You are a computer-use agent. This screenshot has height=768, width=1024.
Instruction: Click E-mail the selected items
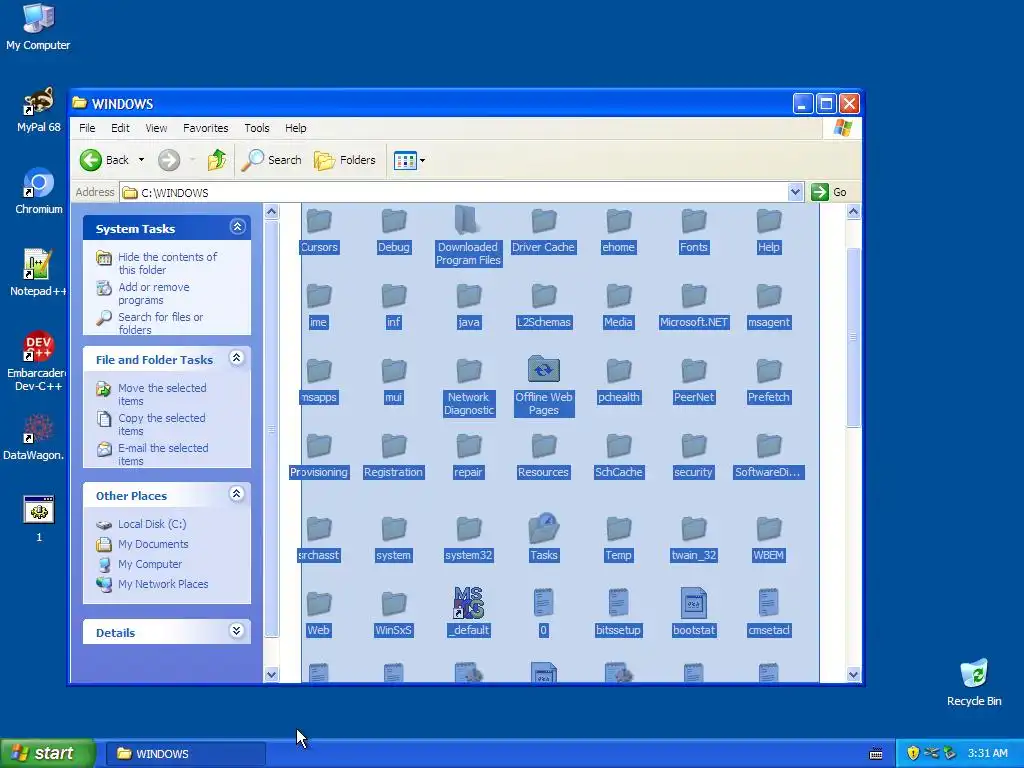(x=163, y=455)
